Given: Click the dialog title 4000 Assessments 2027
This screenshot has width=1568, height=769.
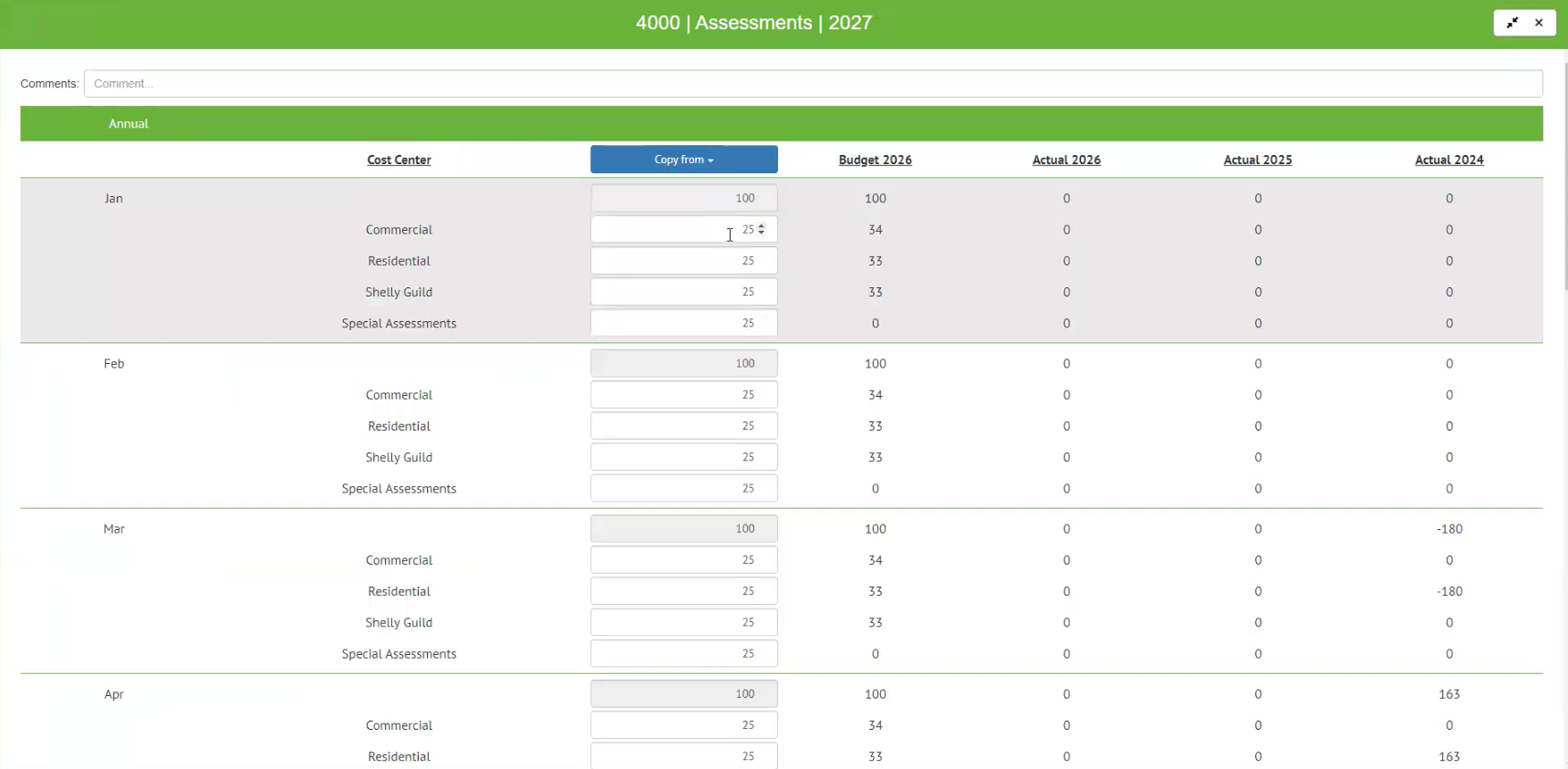Looking at the screenshot, I should [x=753, y=23].
